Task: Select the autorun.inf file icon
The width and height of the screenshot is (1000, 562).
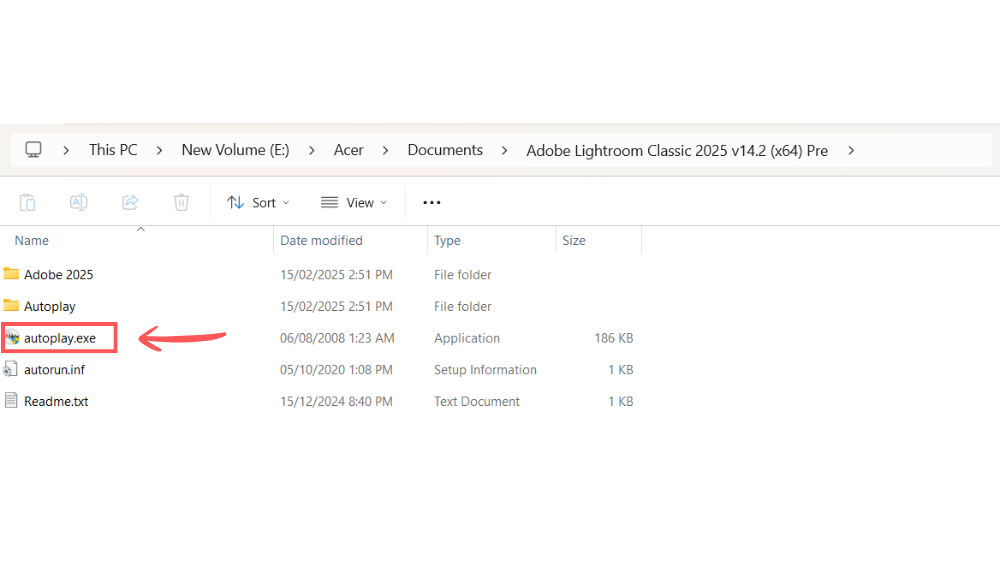Action: 12,369
